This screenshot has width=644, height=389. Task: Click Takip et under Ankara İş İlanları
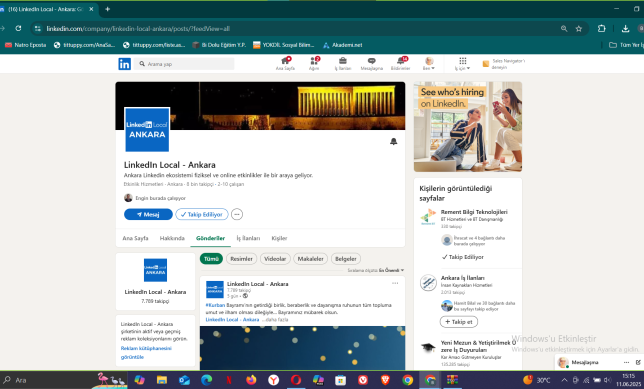(459, 322)
